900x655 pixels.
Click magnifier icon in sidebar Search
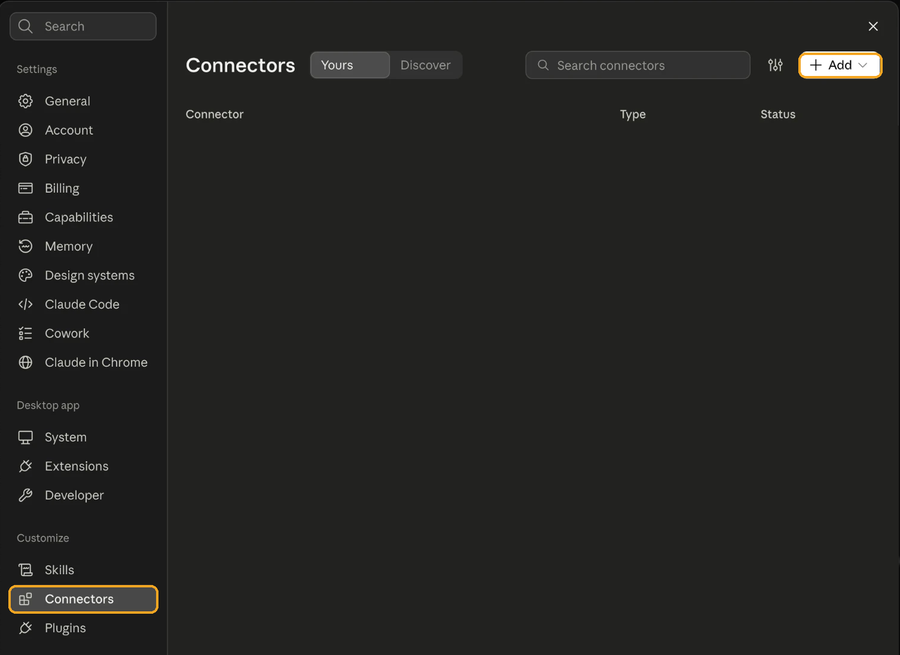pos(25,26)
